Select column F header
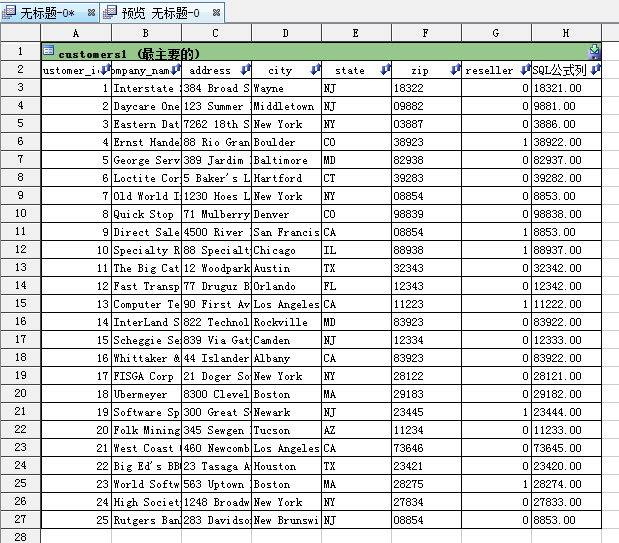Viewport: 619px width, 543px height. click(x=426, y=33)
